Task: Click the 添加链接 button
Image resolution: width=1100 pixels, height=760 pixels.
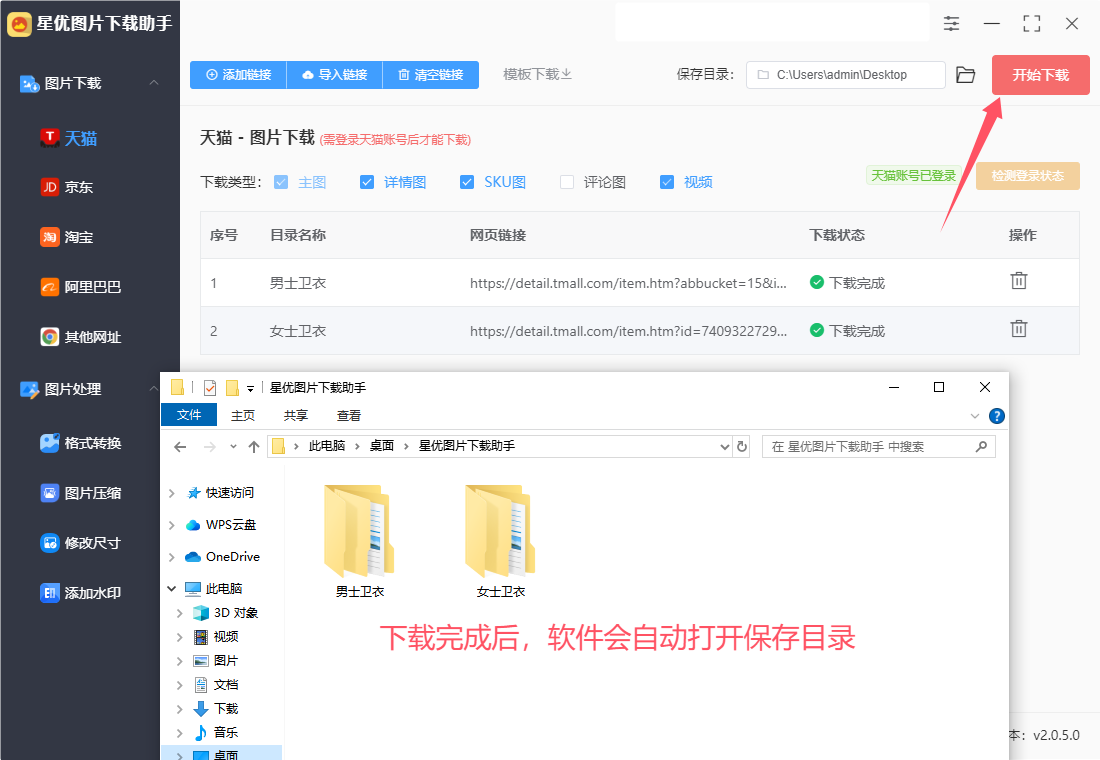Action: (x=239, y=75)
